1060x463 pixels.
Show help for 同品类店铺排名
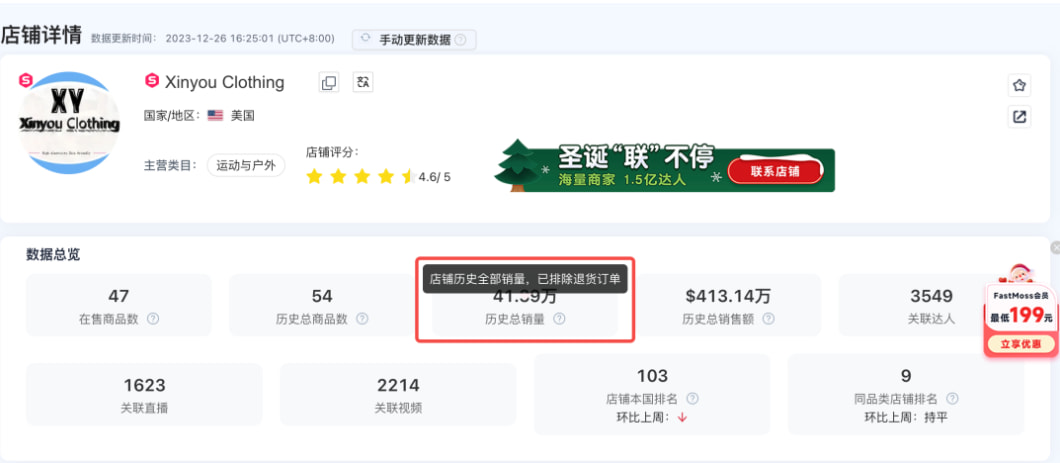click(952, 399)
